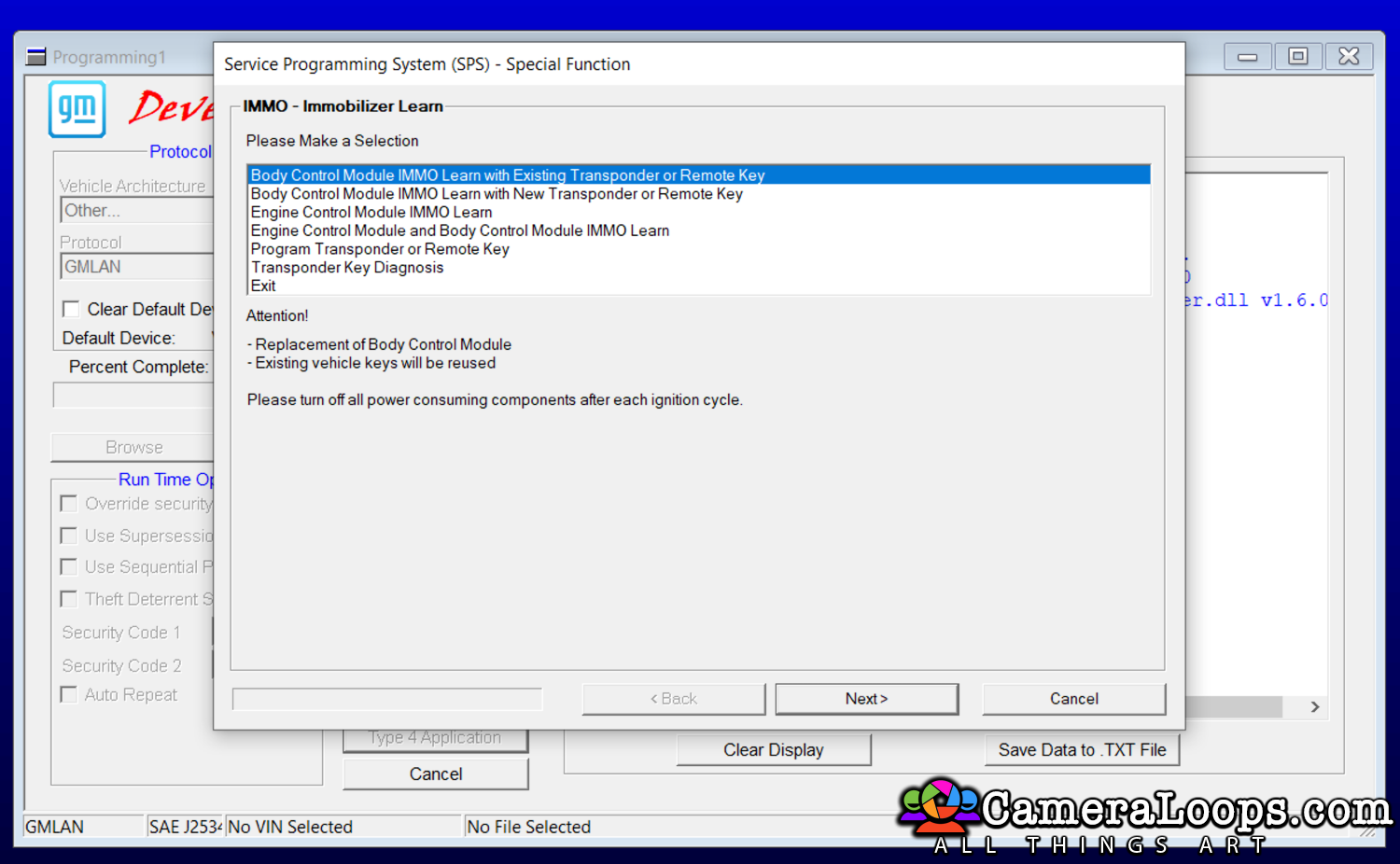This screenshot has width=1400, height=864.
Task: Check the Override security option
Action: click(x=69, y=504)
